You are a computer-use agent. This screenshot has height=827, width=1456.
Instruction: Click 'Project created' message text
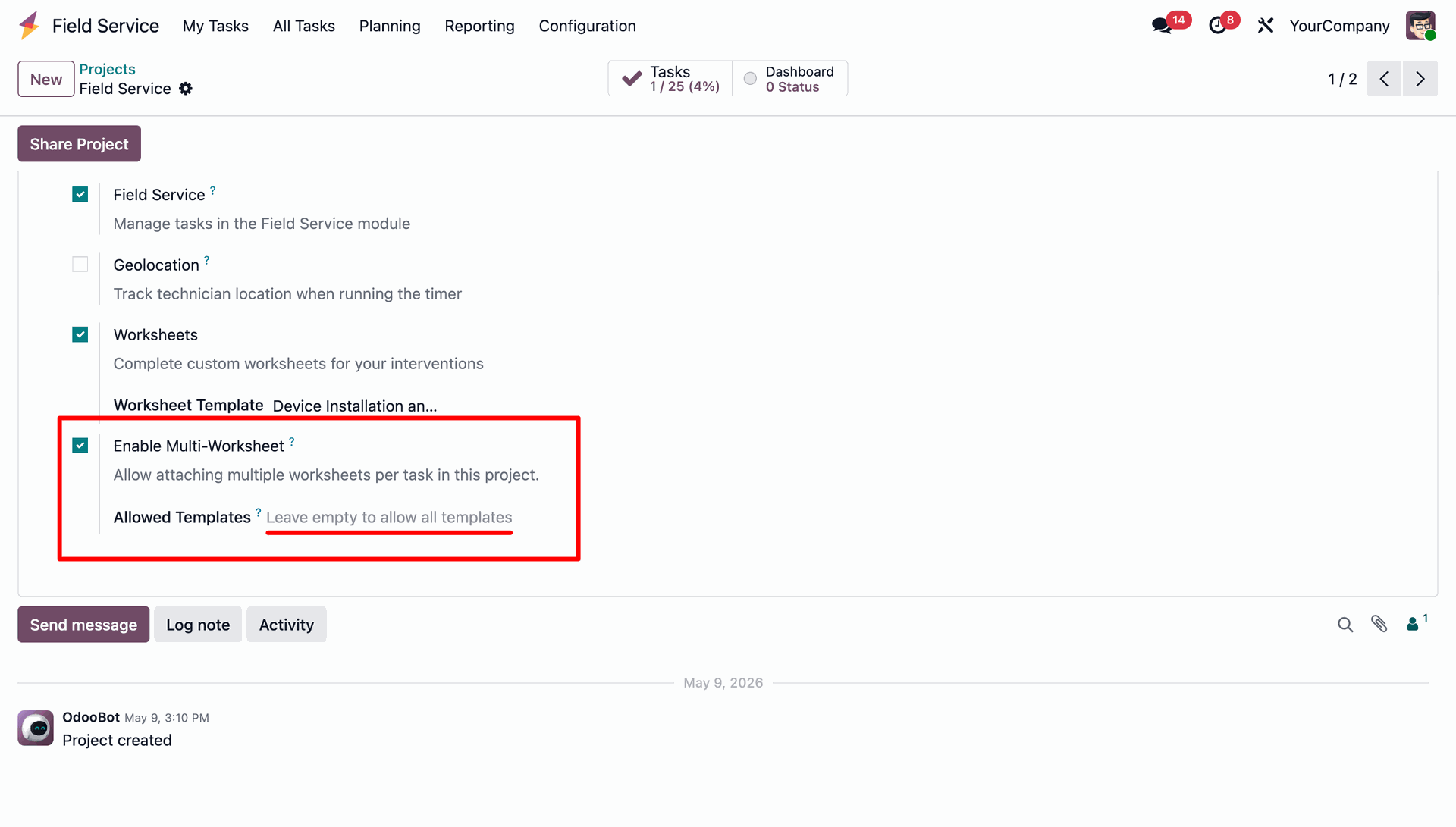(x=117, y=741)
